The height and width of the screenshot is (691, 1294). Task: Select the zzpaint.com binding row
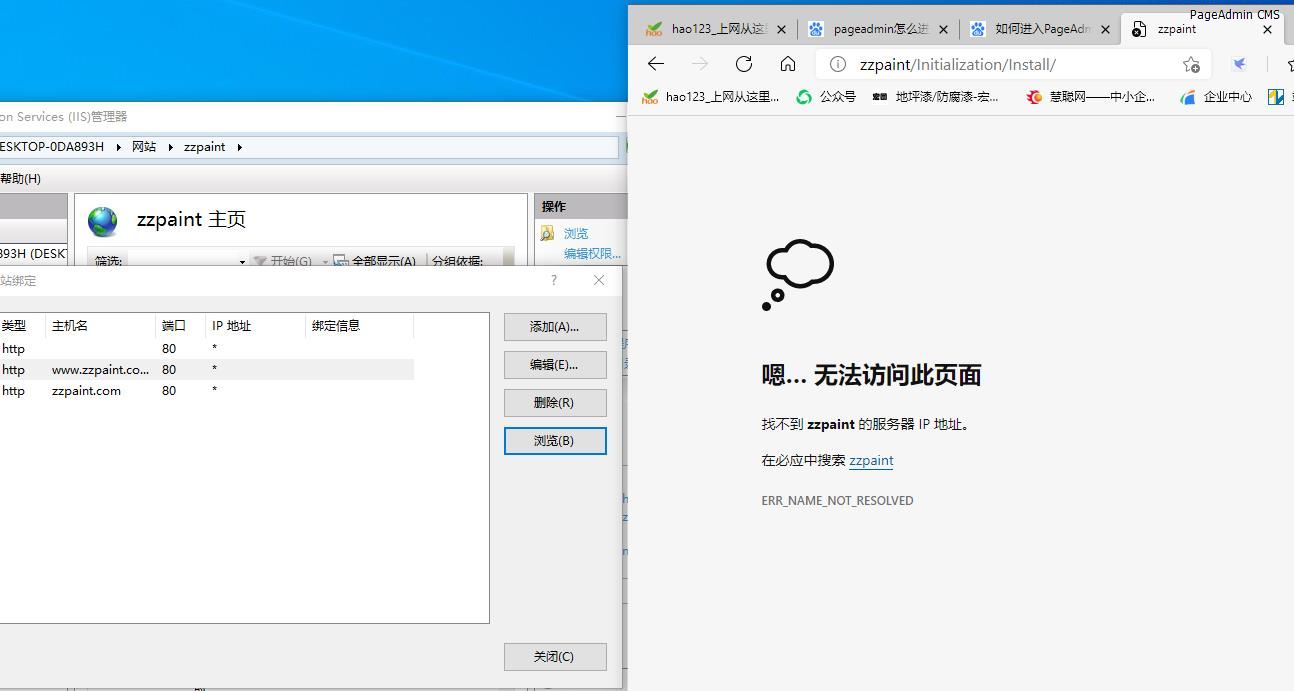[207, 391]
